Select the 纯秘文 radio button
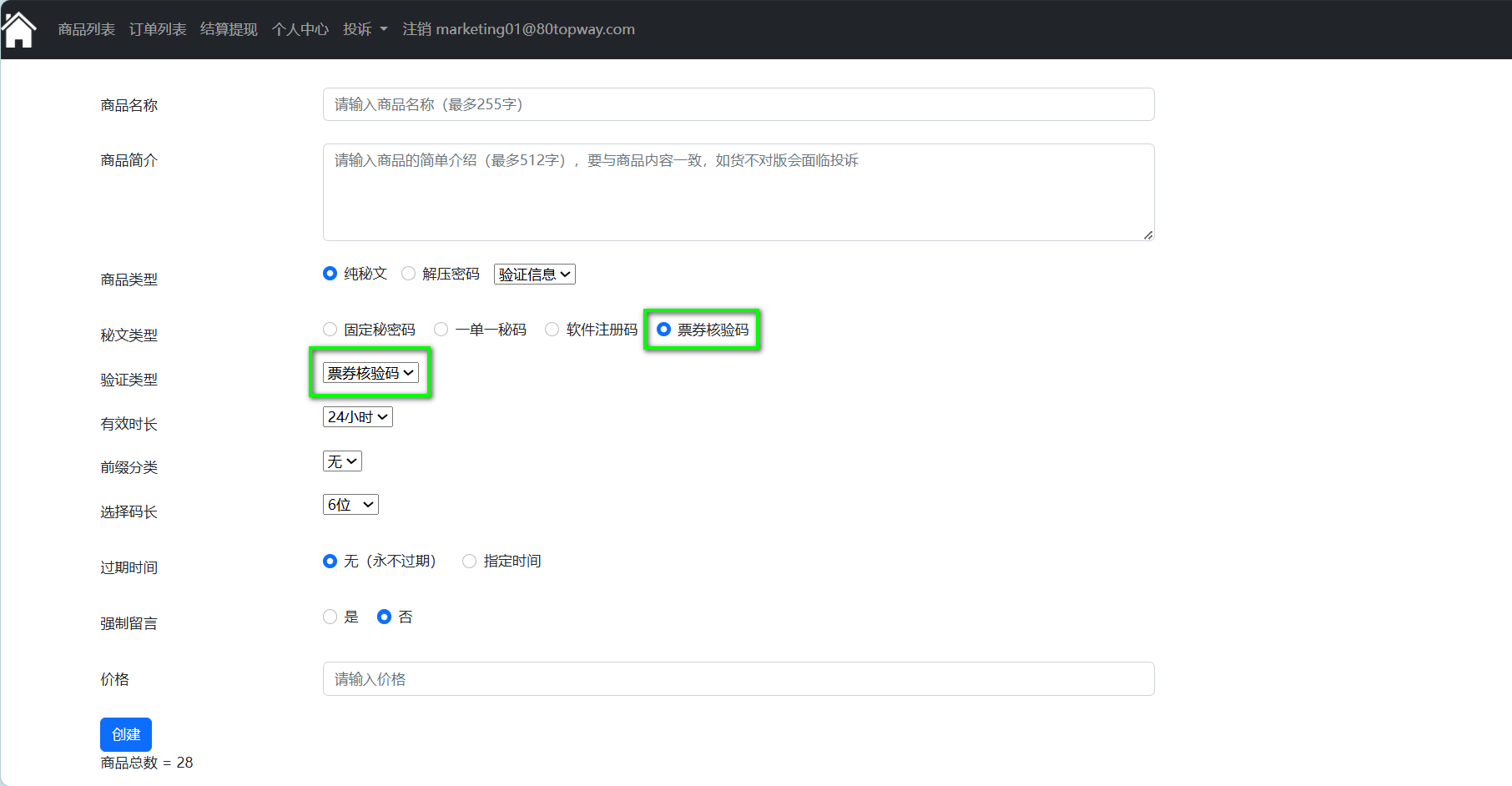Image resolution: width=1512 pixels, height=786 pixels. click(x=330, y=274)
